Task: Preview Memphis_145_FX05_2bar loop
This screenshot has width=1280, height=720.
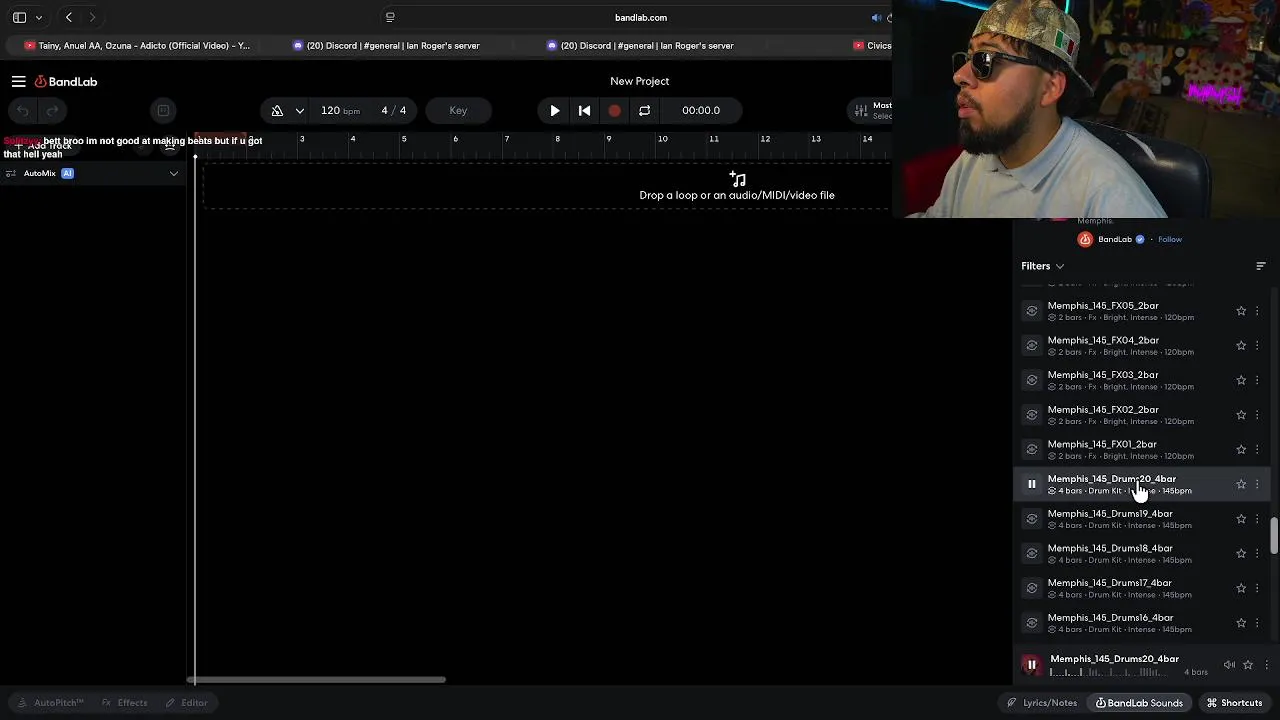Action: coord(1032,311)
